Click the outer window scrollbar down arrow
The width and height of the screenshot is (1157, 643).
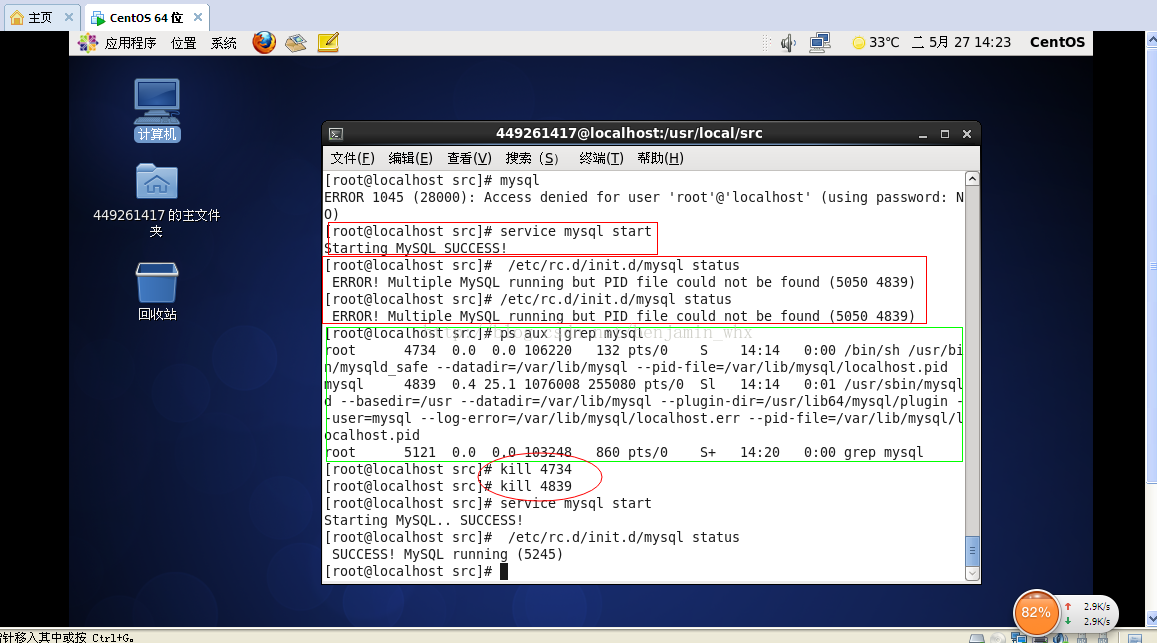coord(1151,619)
